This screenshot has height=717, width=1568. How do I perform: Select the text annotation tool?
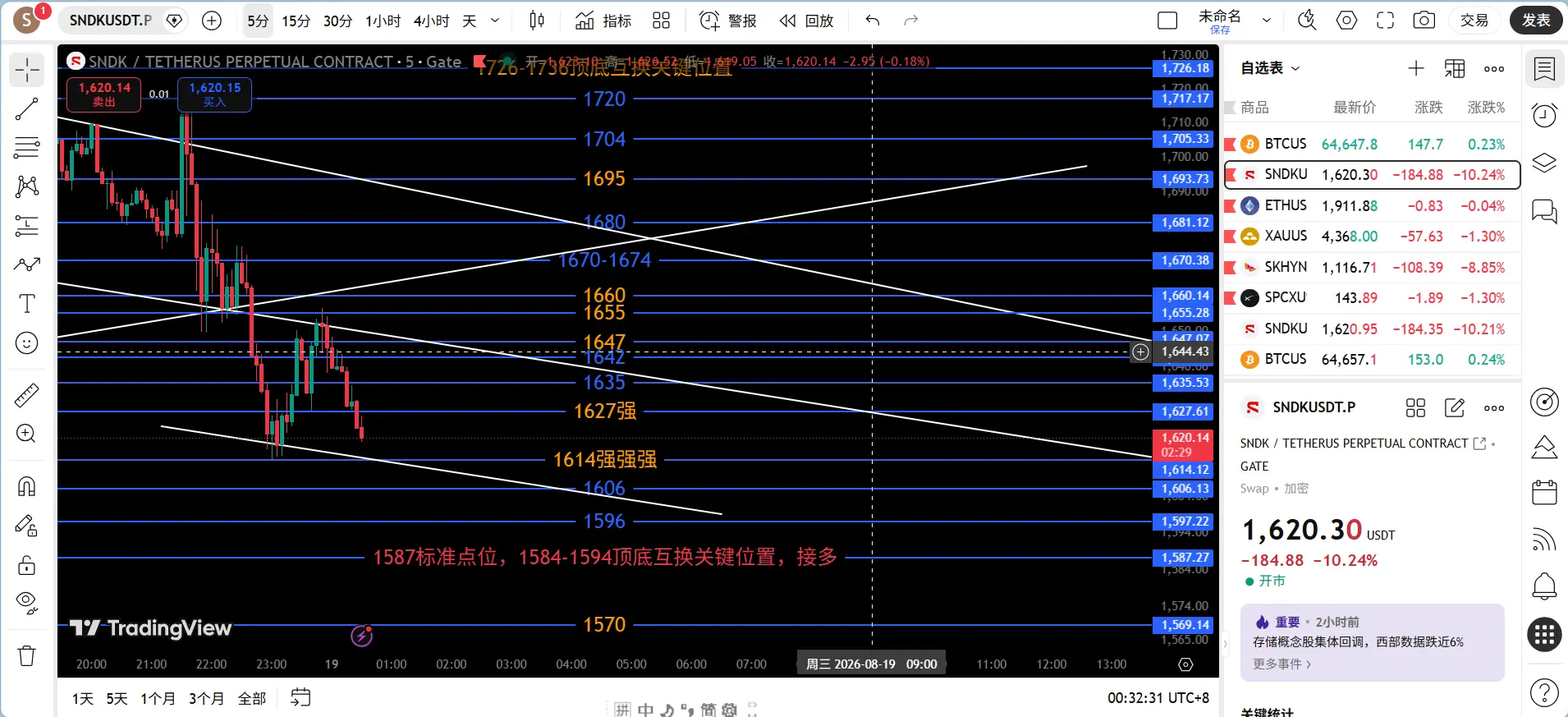(x=27, y=304)
